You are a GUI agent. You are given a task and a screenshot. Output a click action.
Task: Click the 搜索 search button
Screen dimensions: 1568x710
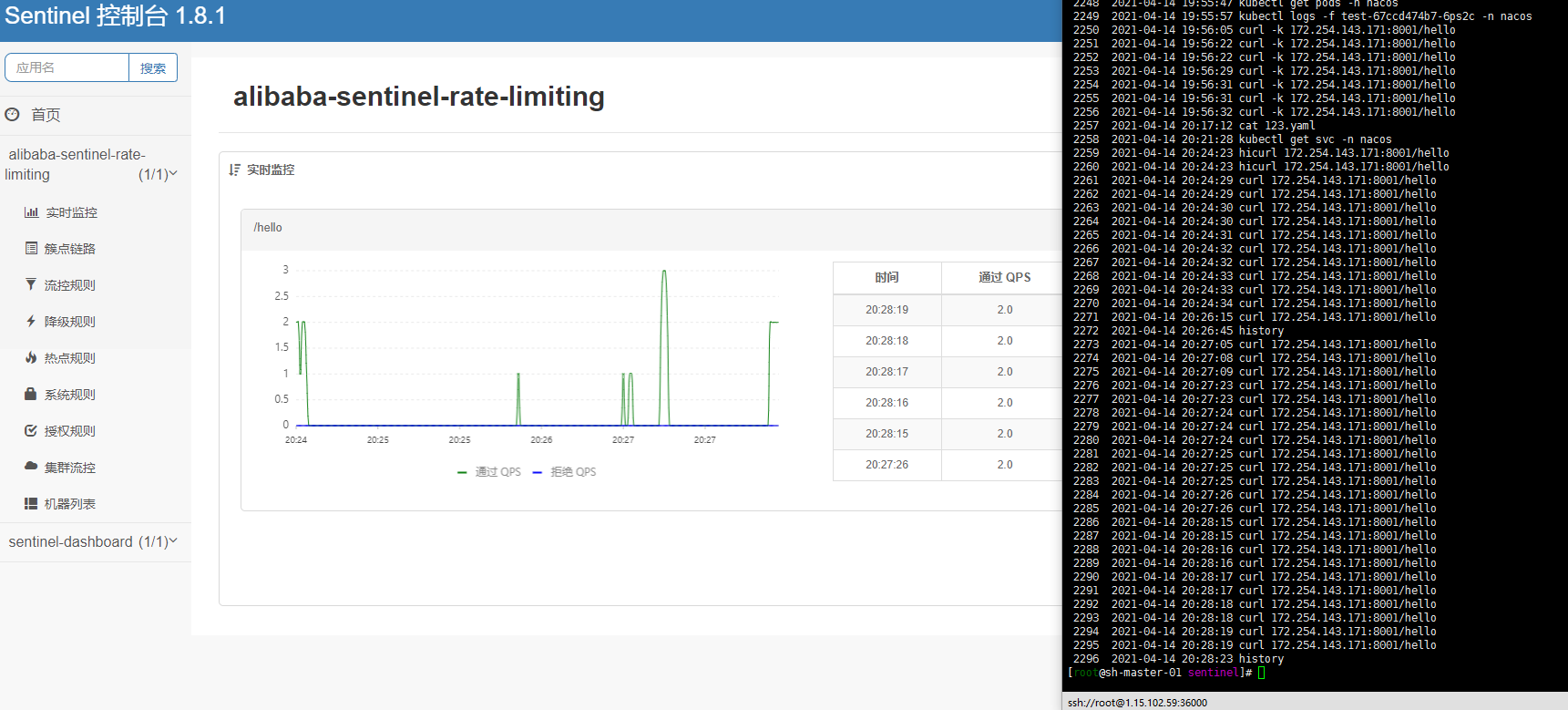pos(153,68)
